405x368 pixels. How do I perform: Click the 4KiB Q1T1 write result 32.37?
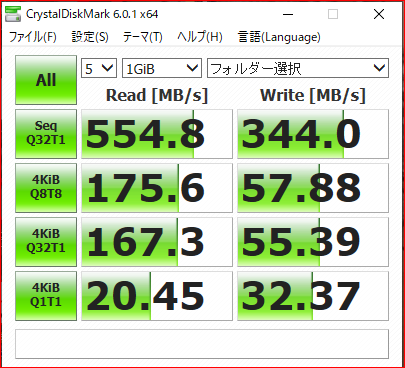[x=313, y=296]
